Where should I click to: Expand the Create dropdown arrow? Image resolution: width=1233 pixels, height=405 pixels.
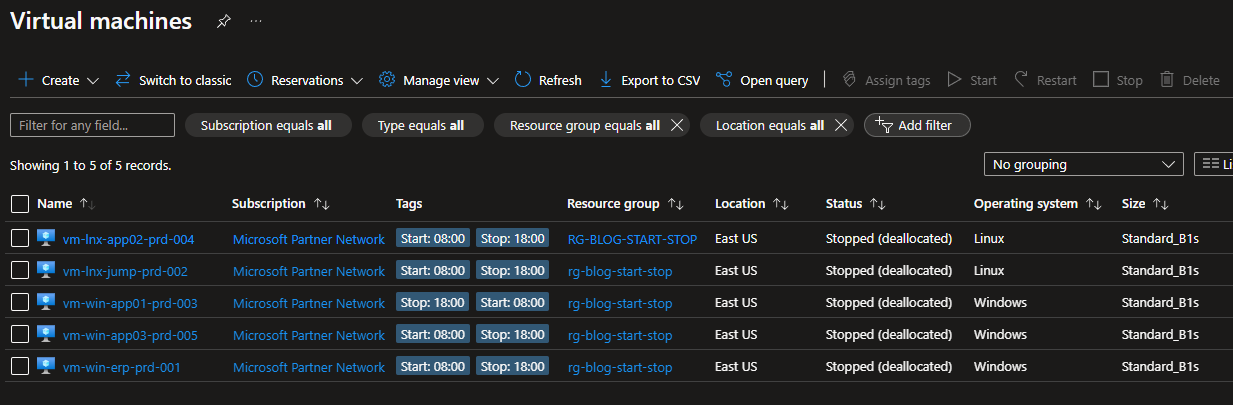click(93, 81)
